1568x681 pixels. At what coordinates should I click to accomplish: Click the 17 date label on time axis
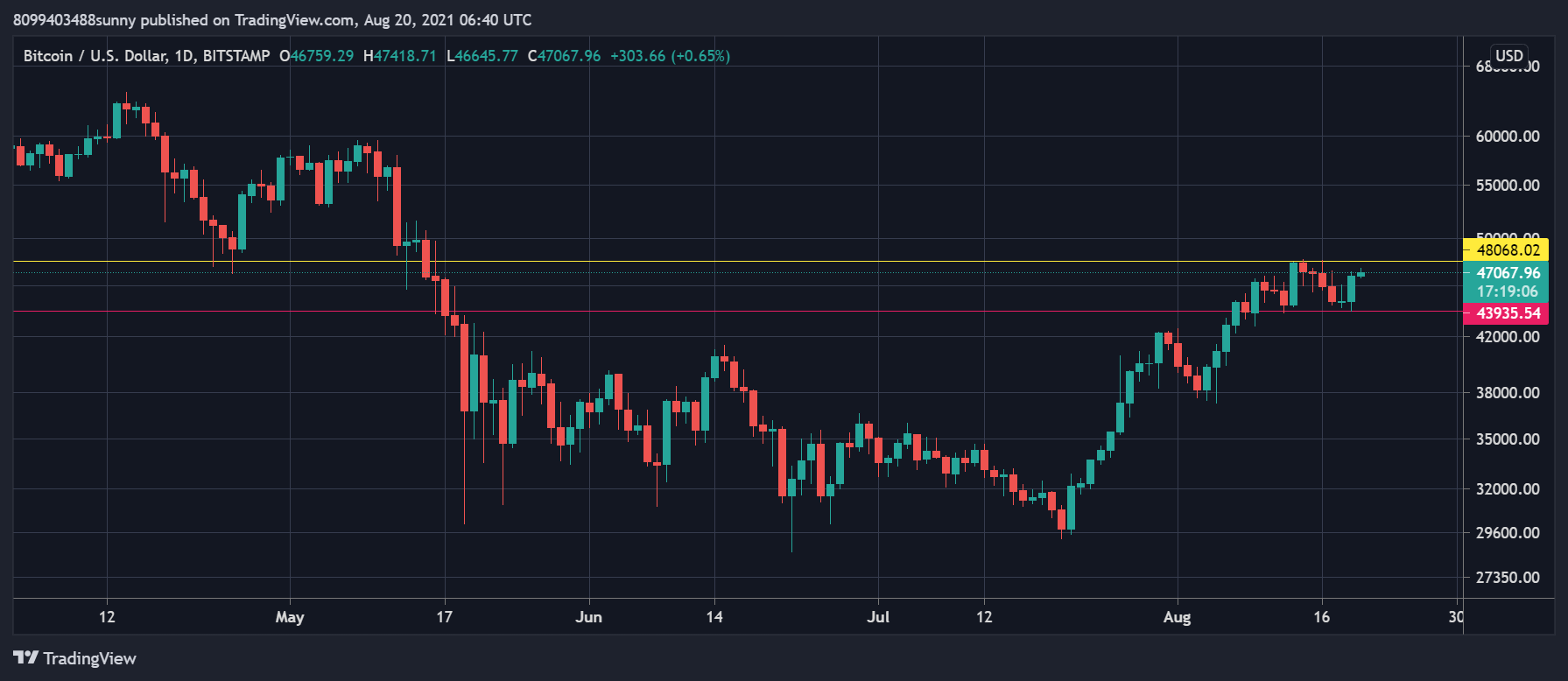[x=445, y=617]
